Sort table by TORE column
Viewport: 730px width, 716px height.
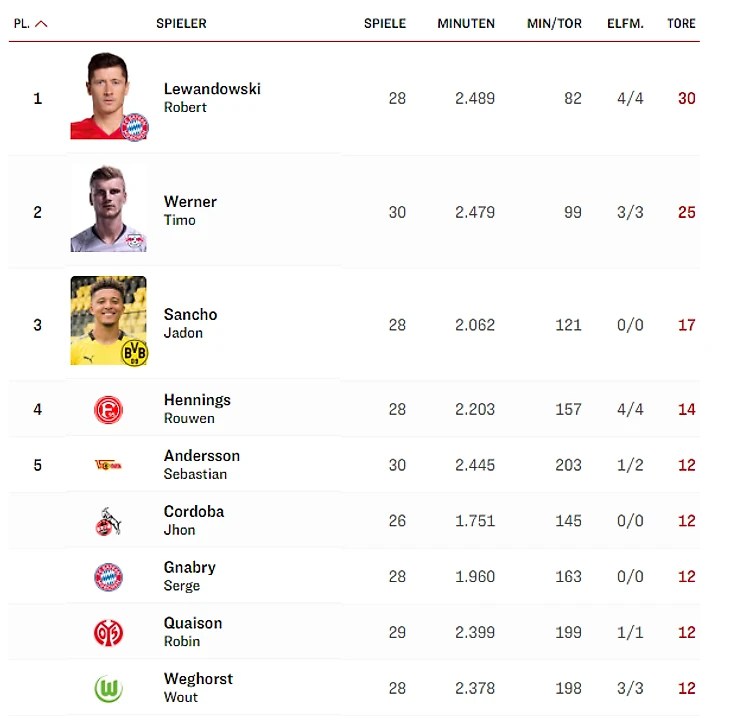pos(681,24)
